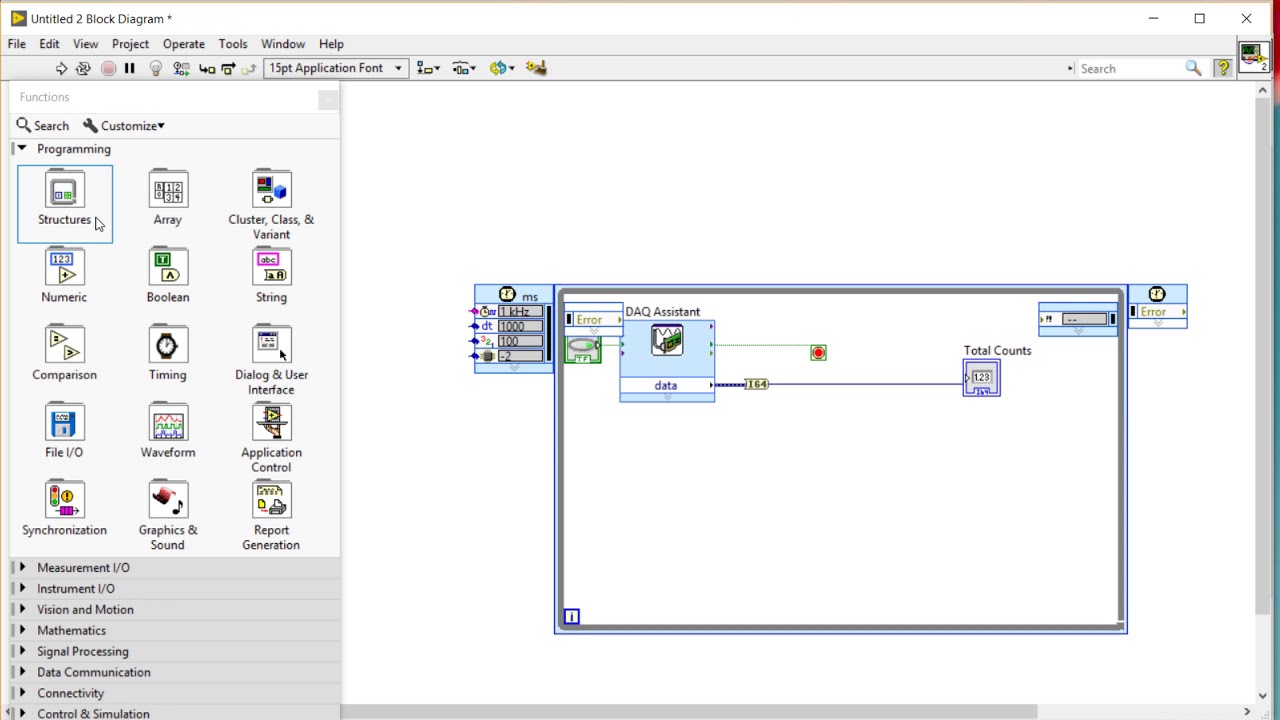Screen dimensions: 1280x720
Task: Select the Total Counts indicator terminal
Action: coord(982,378)
